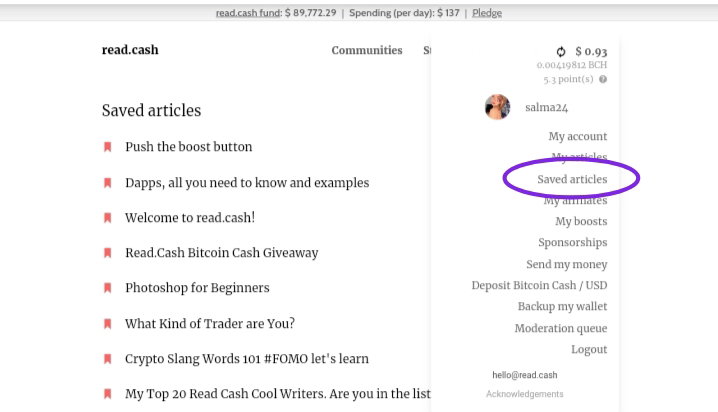Image resolution: width=718 pixels, height=412 pixels.
Task: Click Spending (per day): $ 137 text
Action: click(x=404, y=13)
